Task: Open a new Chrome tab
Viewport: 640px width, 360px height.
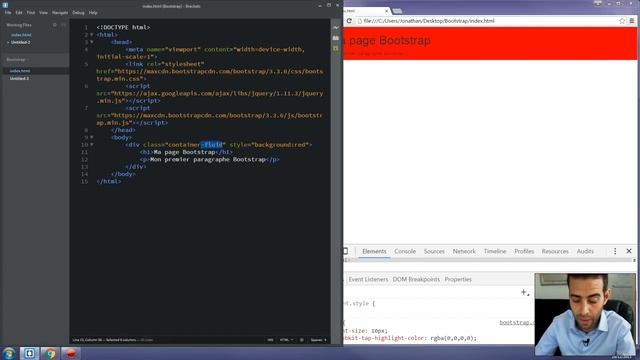Action: [397, 11]
